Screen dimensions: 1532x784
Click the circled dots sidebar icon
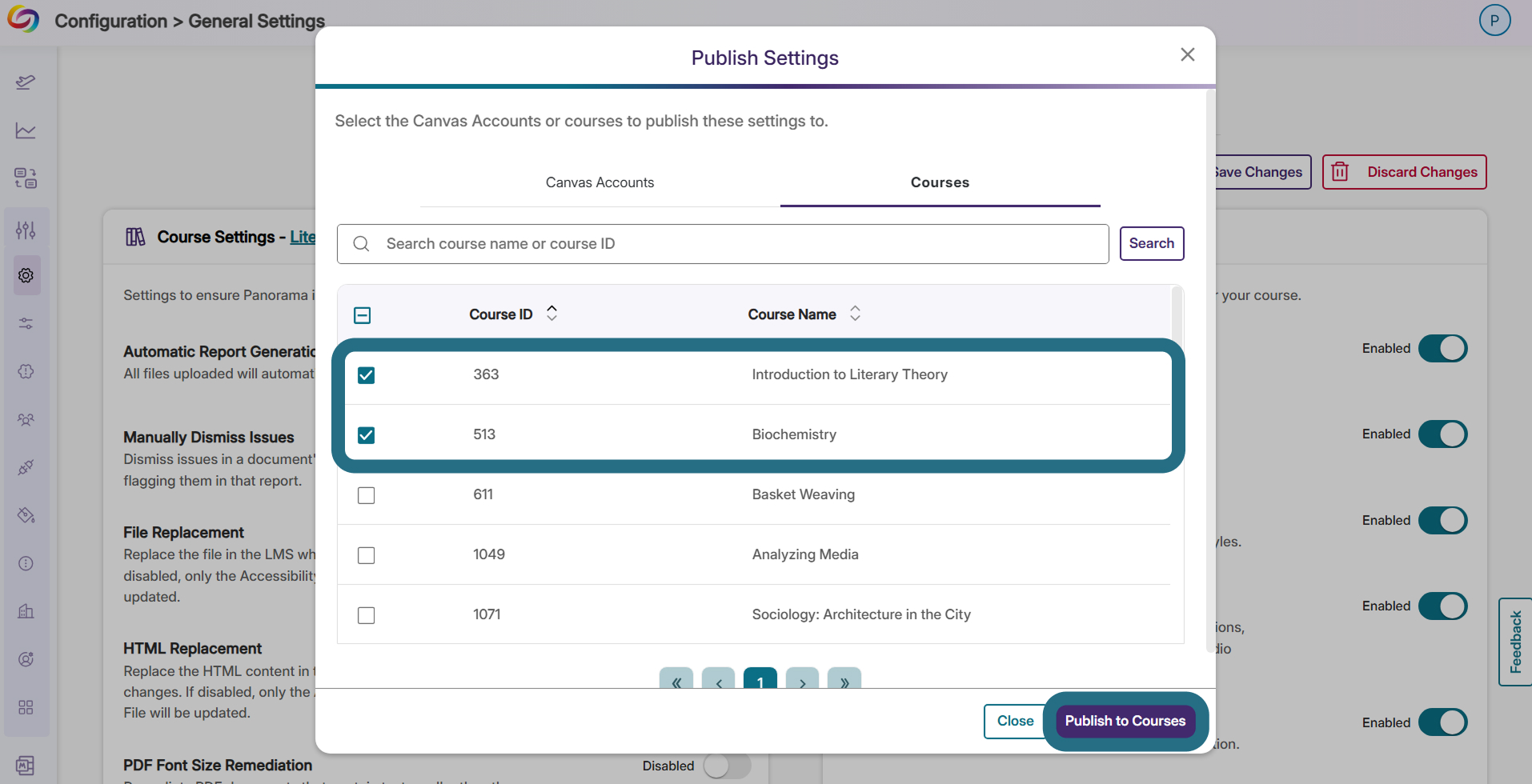click(26, 563)
